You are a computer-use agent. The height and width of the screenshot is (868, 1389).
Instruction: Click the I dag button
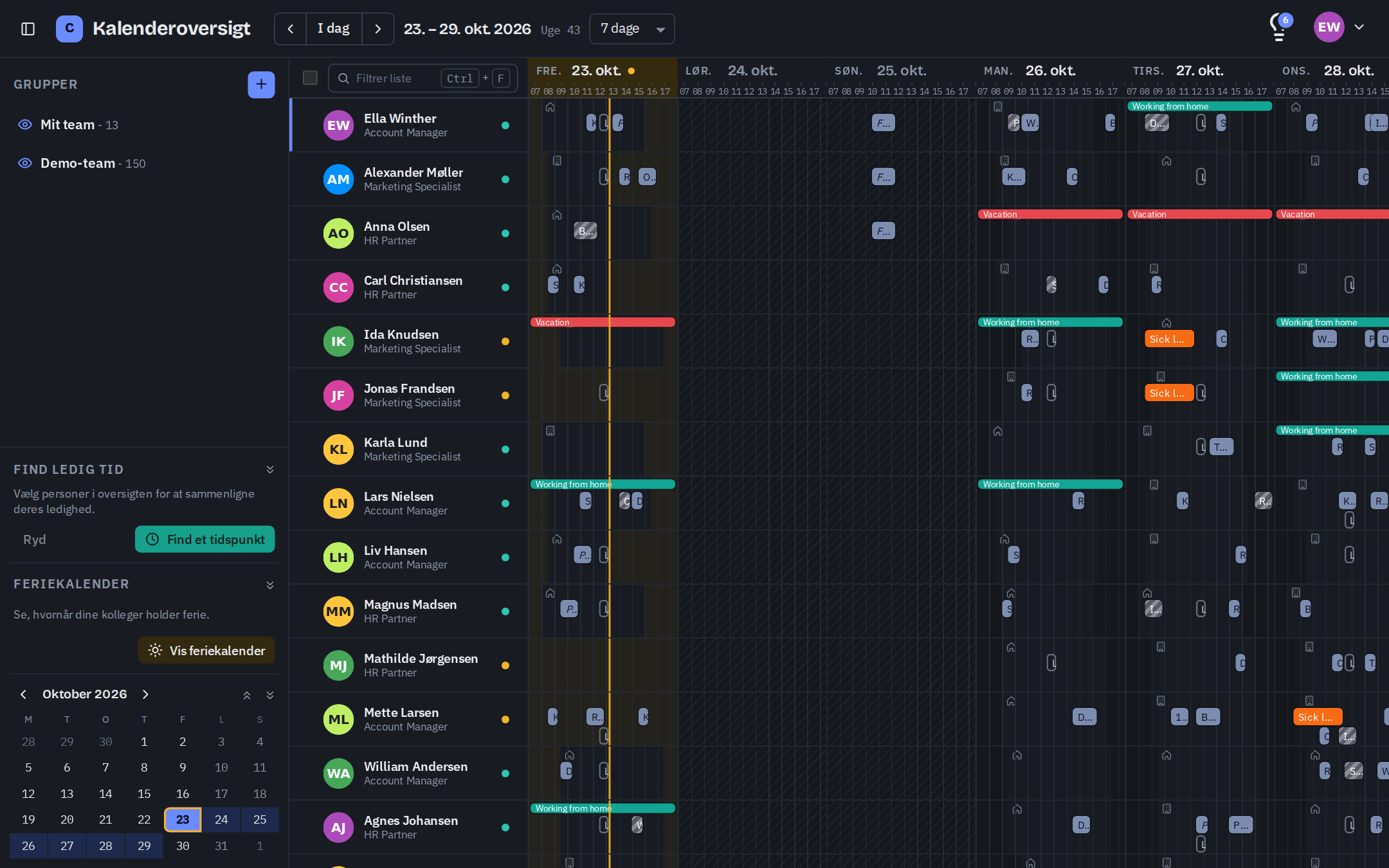tap(334, 29)
